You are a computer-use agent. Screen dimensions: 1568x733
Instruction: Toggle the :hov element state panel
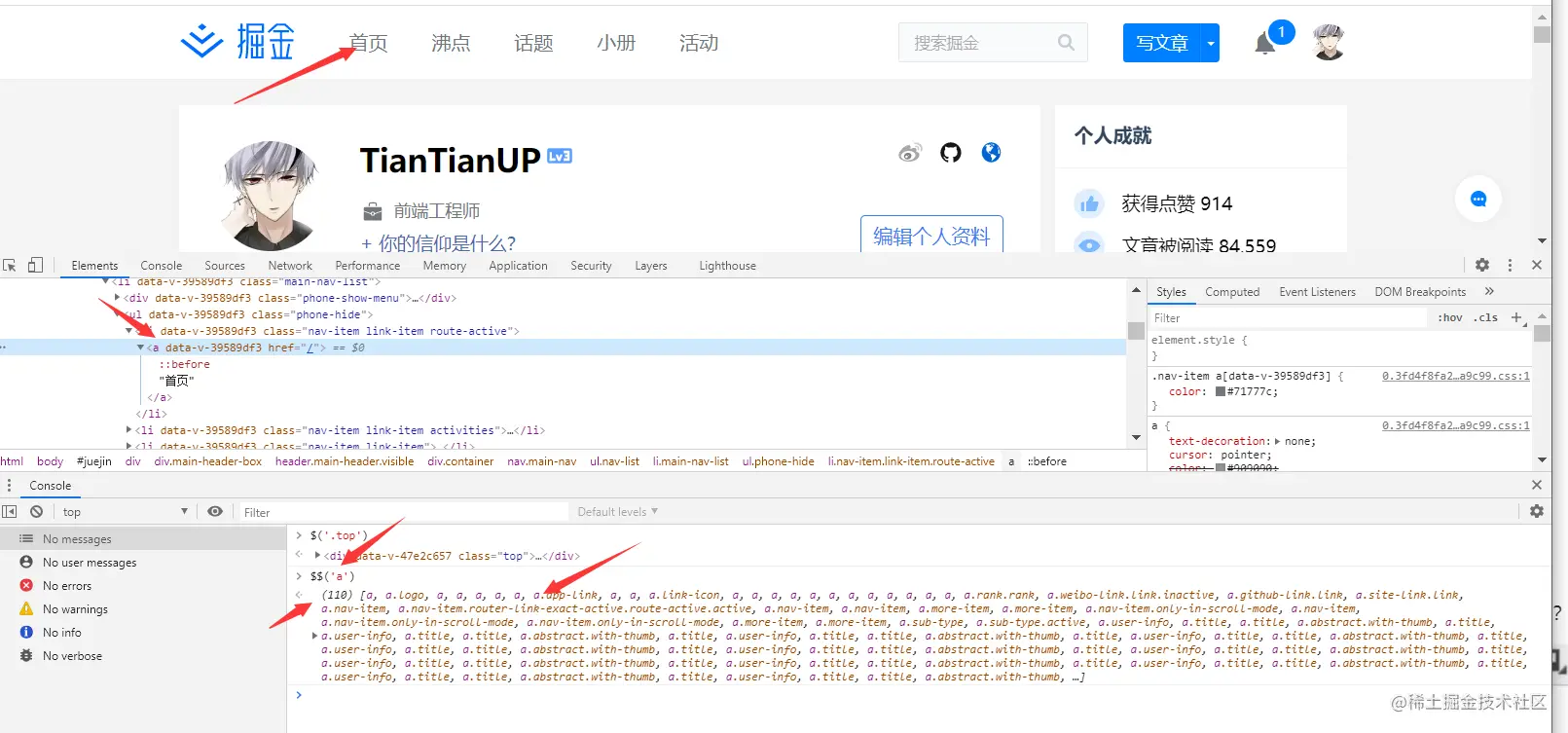[1450, 317]
